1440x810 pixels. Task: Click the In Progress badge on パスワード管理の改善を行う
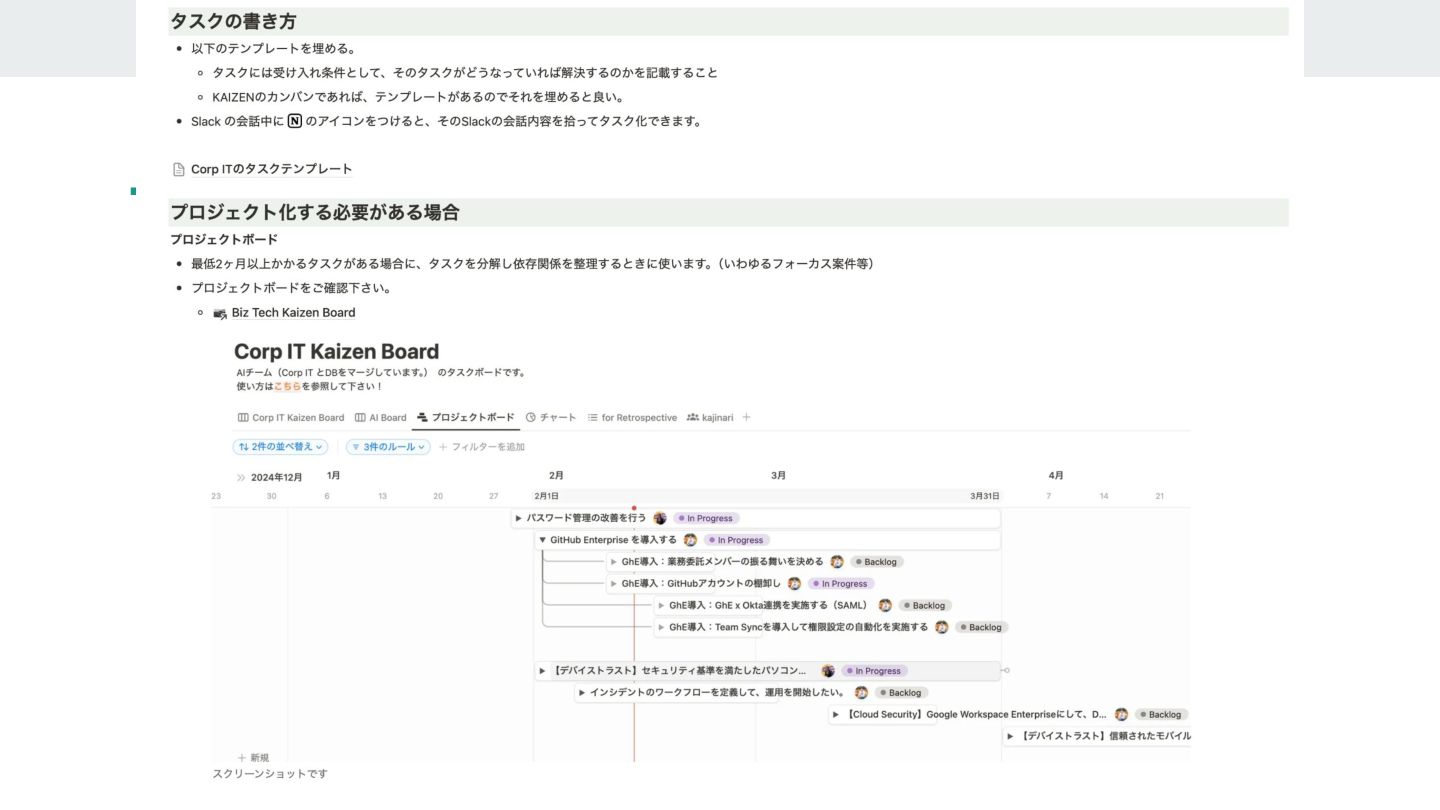tap(706, 518)
